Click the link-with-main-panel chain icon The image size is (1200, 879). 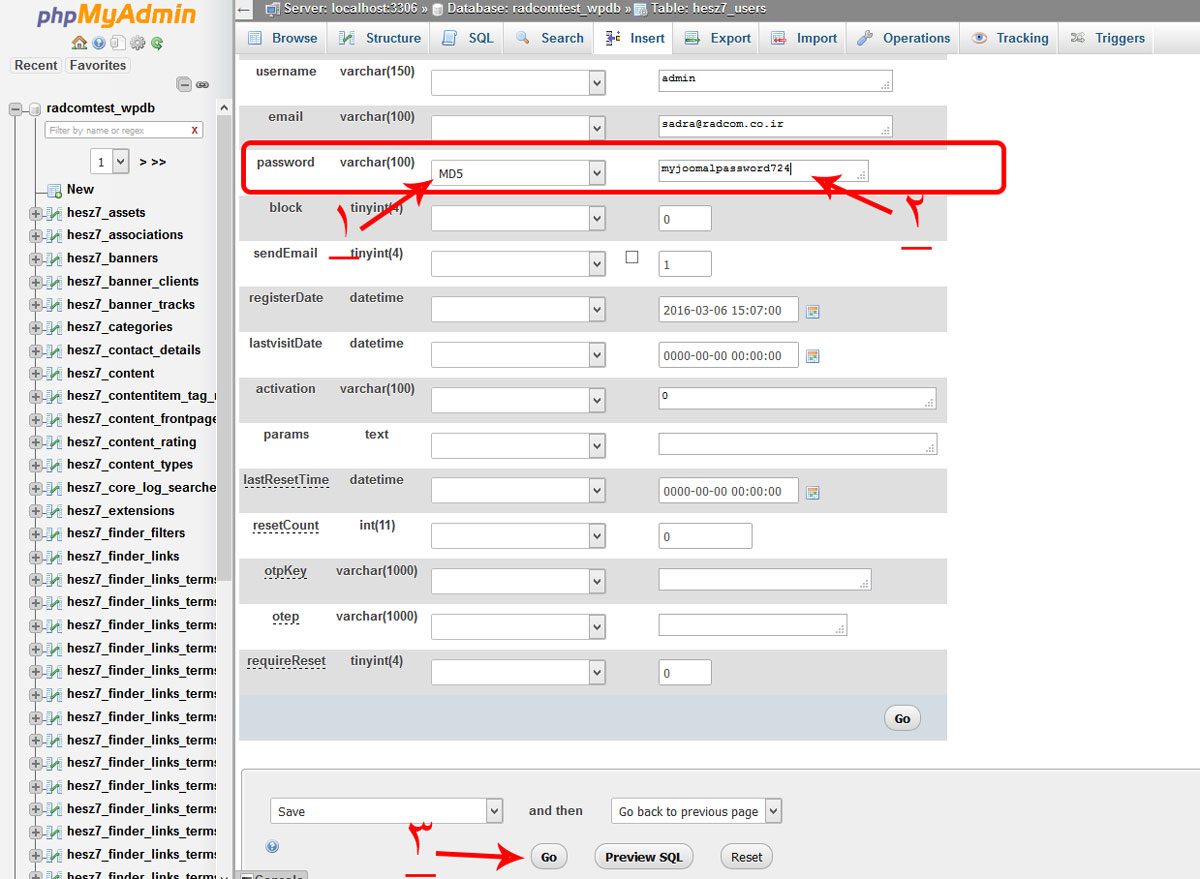(x=202, y=85)
